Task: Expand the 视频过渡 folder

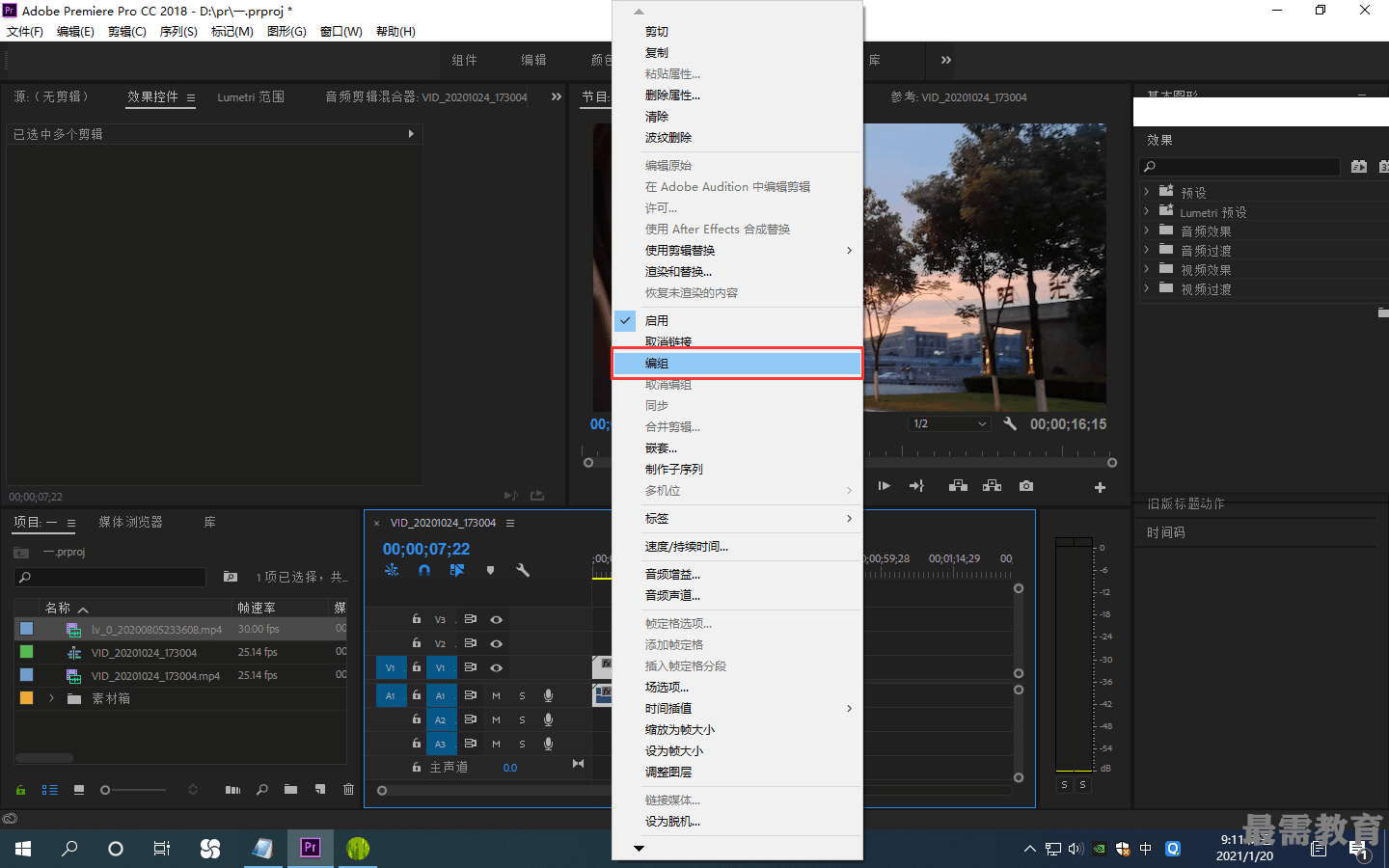Action: [1147, 288]
